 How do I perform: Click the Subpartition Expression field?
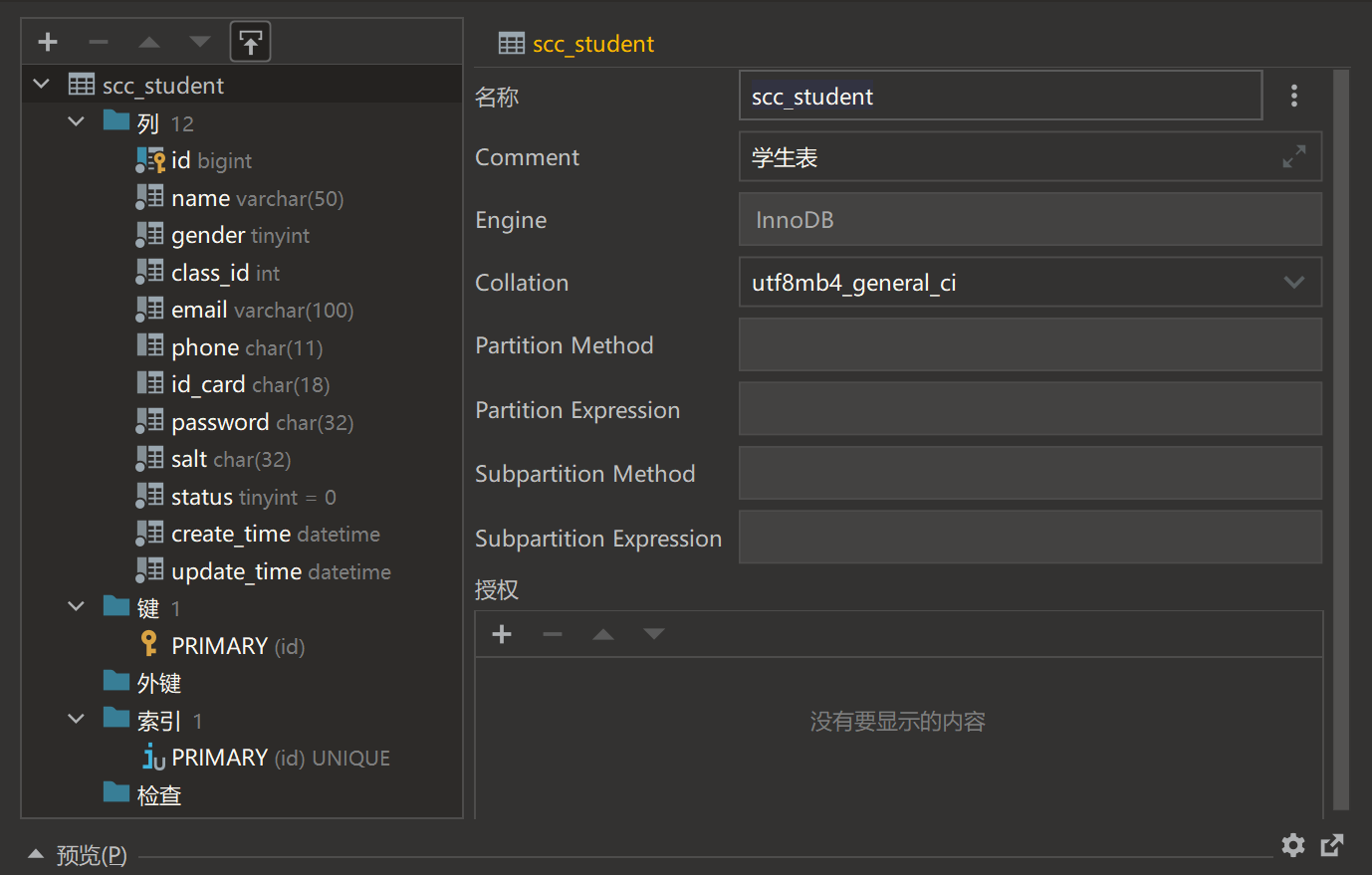[x=1030, y=538]
